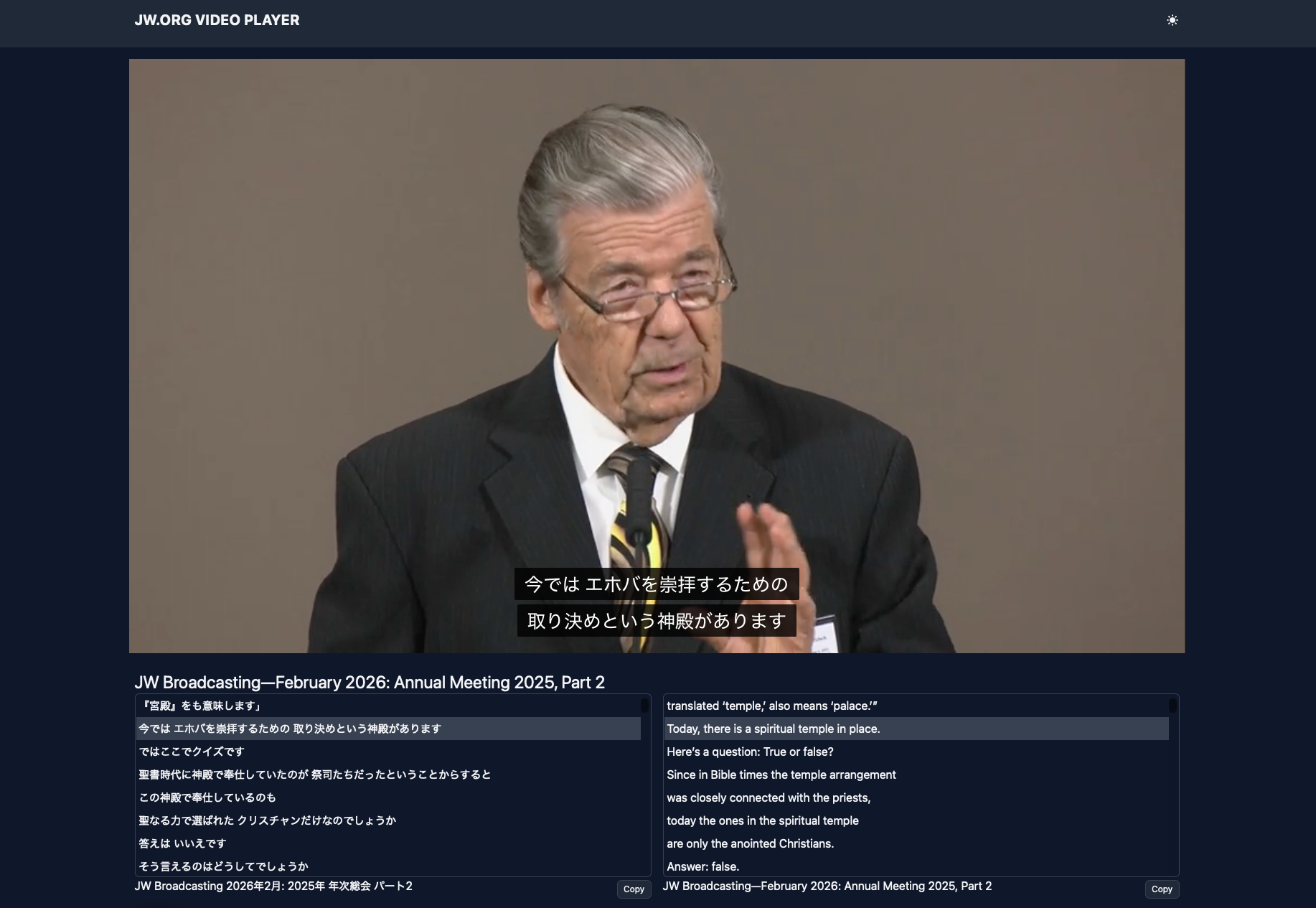
Task: Jump to Japanese line "この神殿で奉仕しているのも"
Action: click(207, 797)
